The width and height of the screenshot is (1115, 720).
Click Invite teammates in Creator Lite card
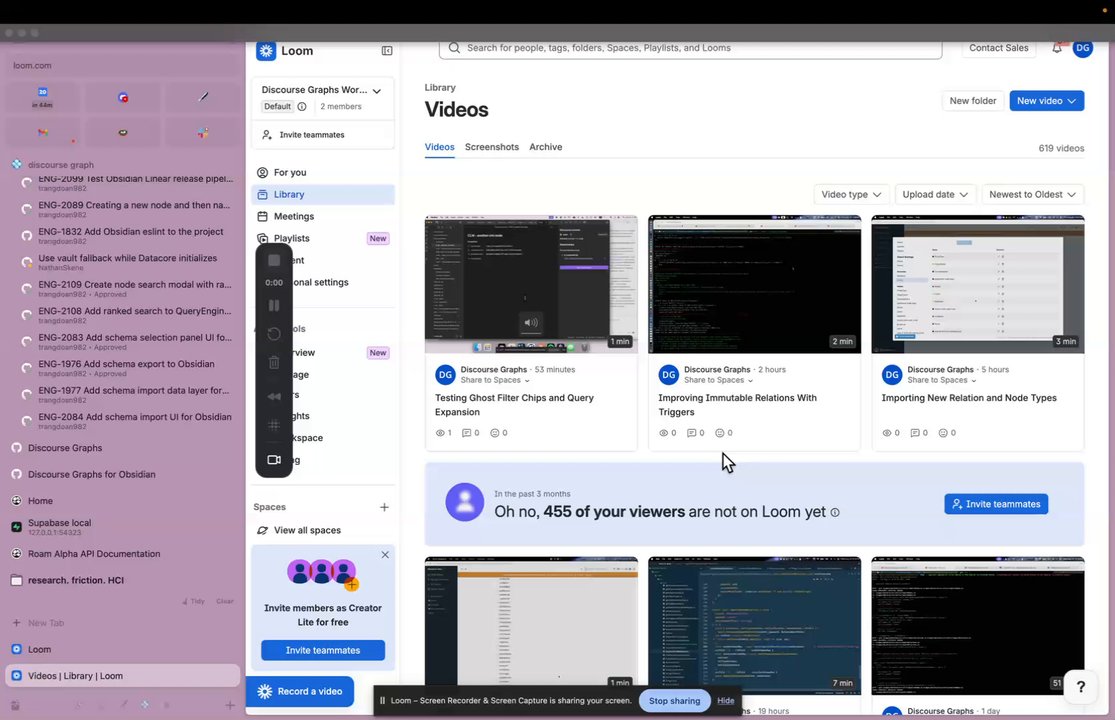(323, 650)
